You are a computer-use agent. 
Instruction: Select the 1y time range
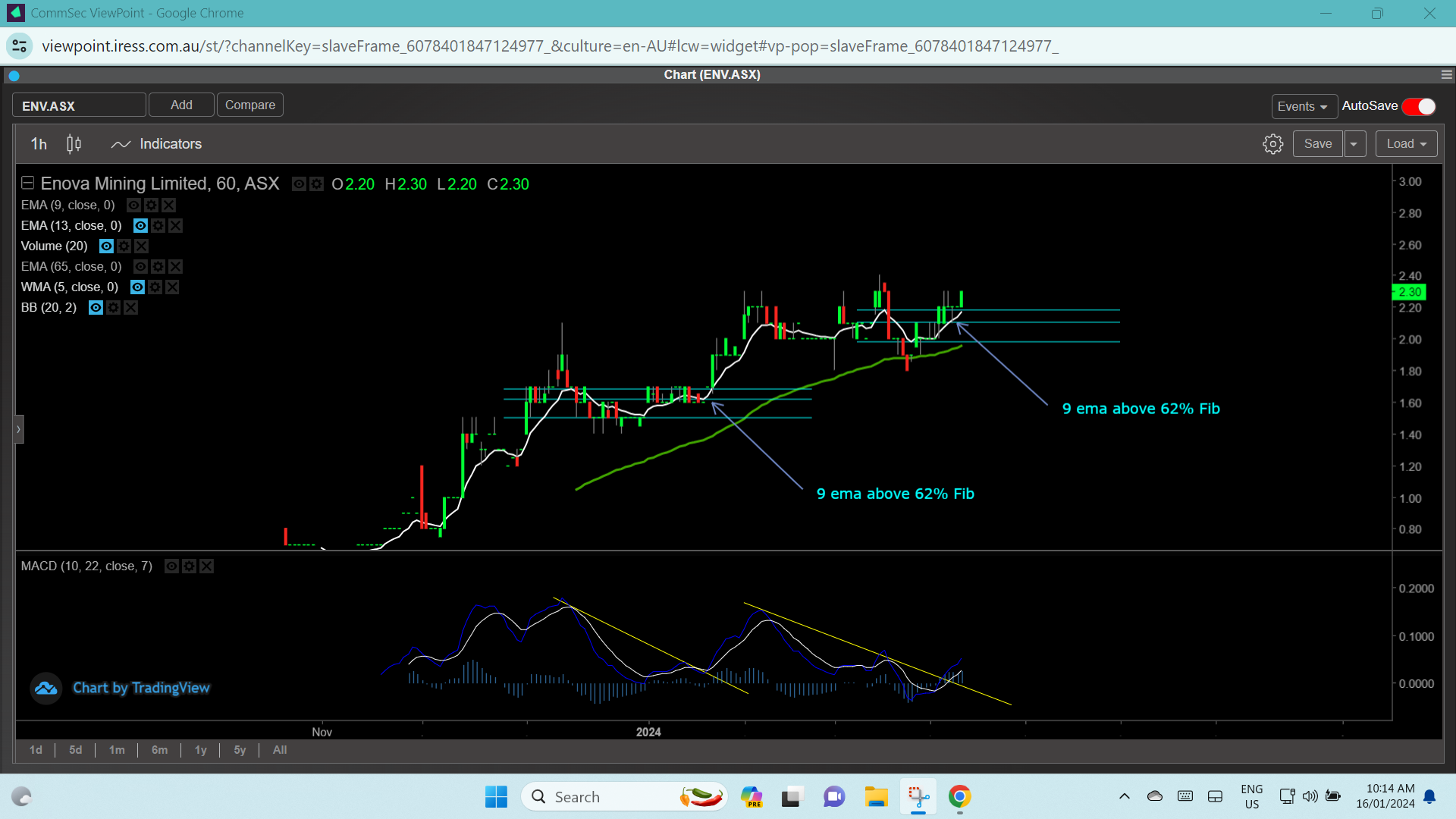click(201, 750)
